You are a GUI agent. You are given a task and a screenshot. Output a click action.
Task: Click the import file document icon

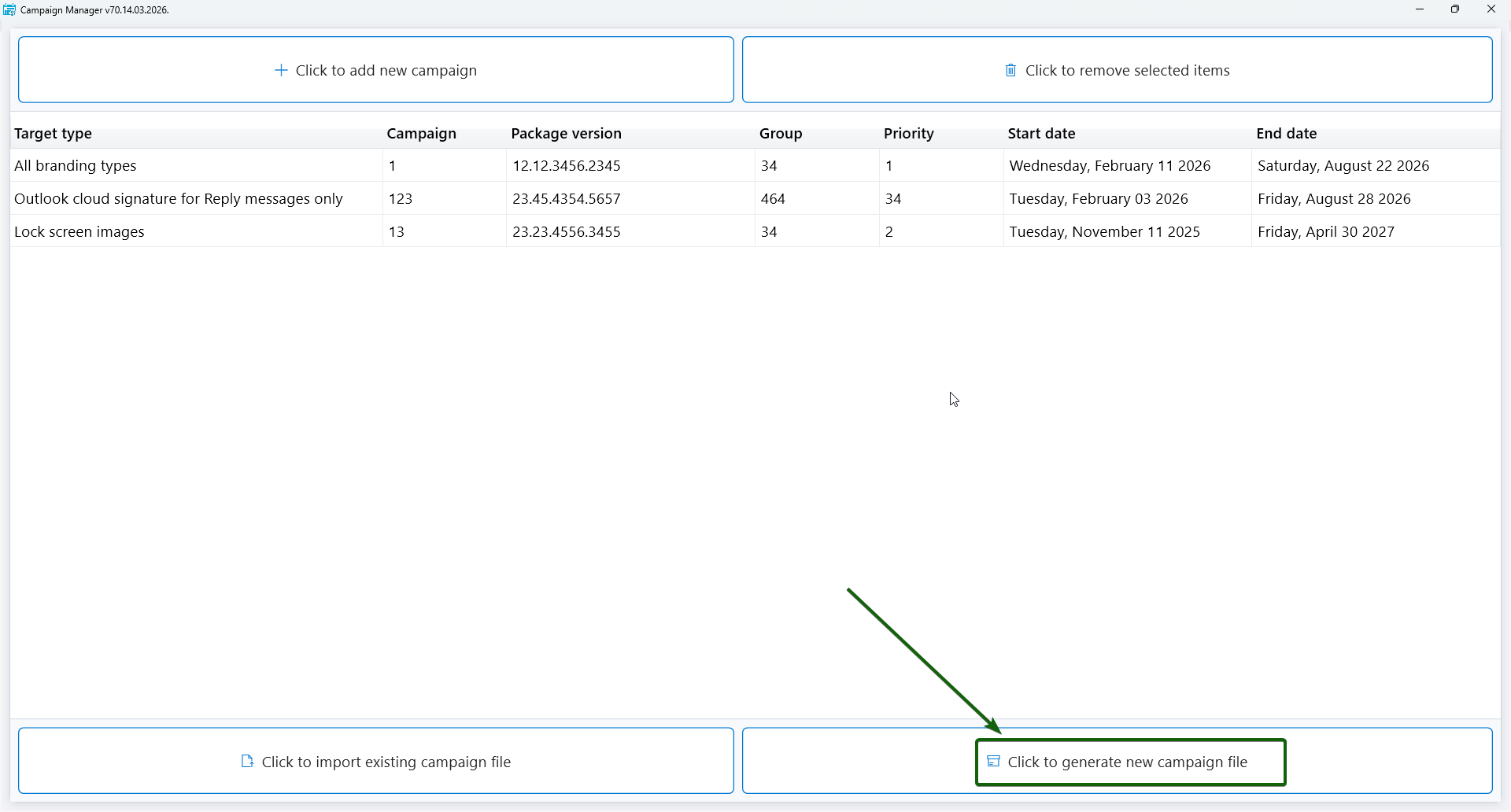[247, 762]
